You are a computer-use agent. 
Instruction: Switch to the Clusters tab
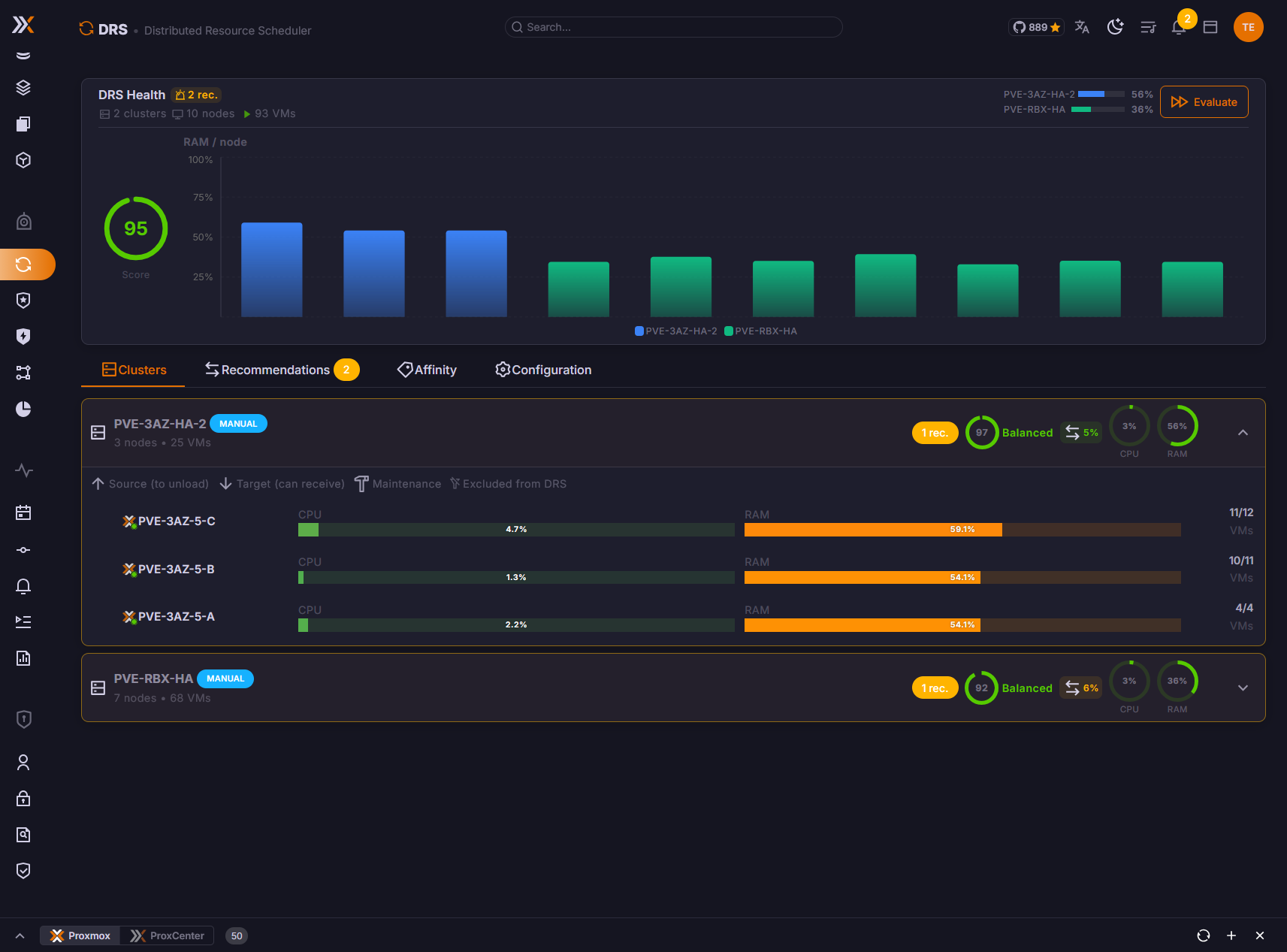134,370
